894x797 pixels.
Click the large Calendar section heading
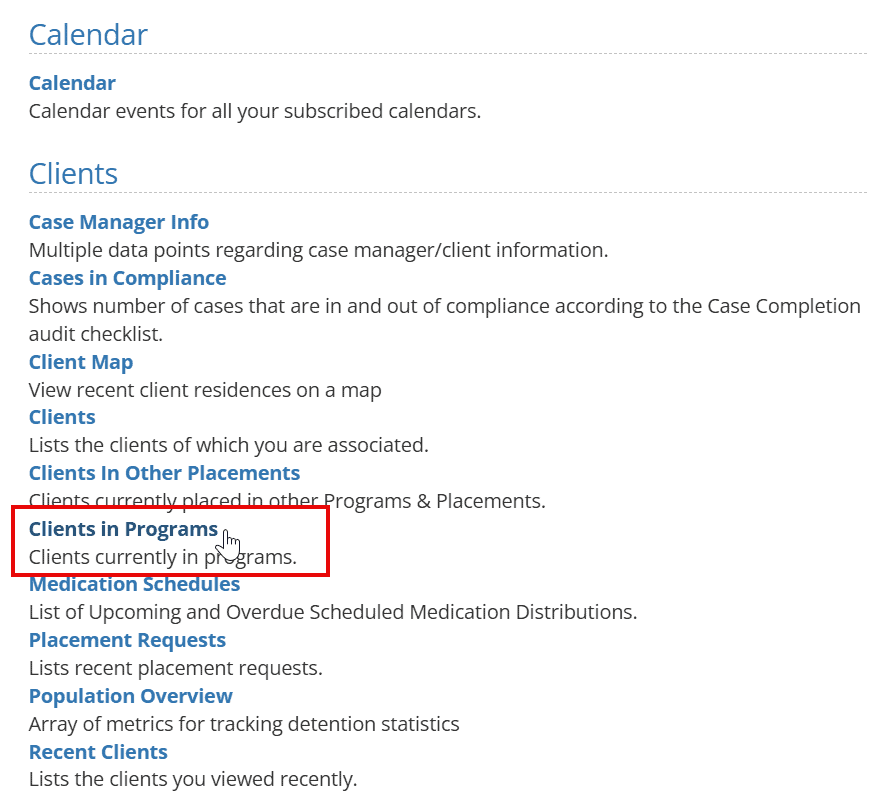click(88, 35)
